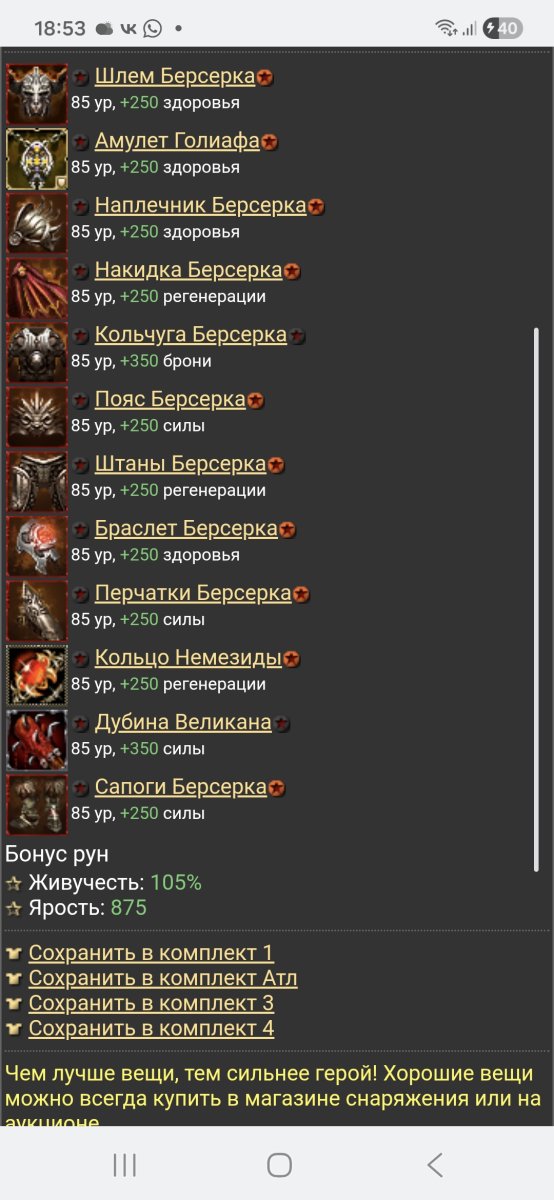The height and width of the screenshot is (1200, 554).
Task: Tap the Накидка Берсерка cloak thumbnail
Action: point(37,288)
